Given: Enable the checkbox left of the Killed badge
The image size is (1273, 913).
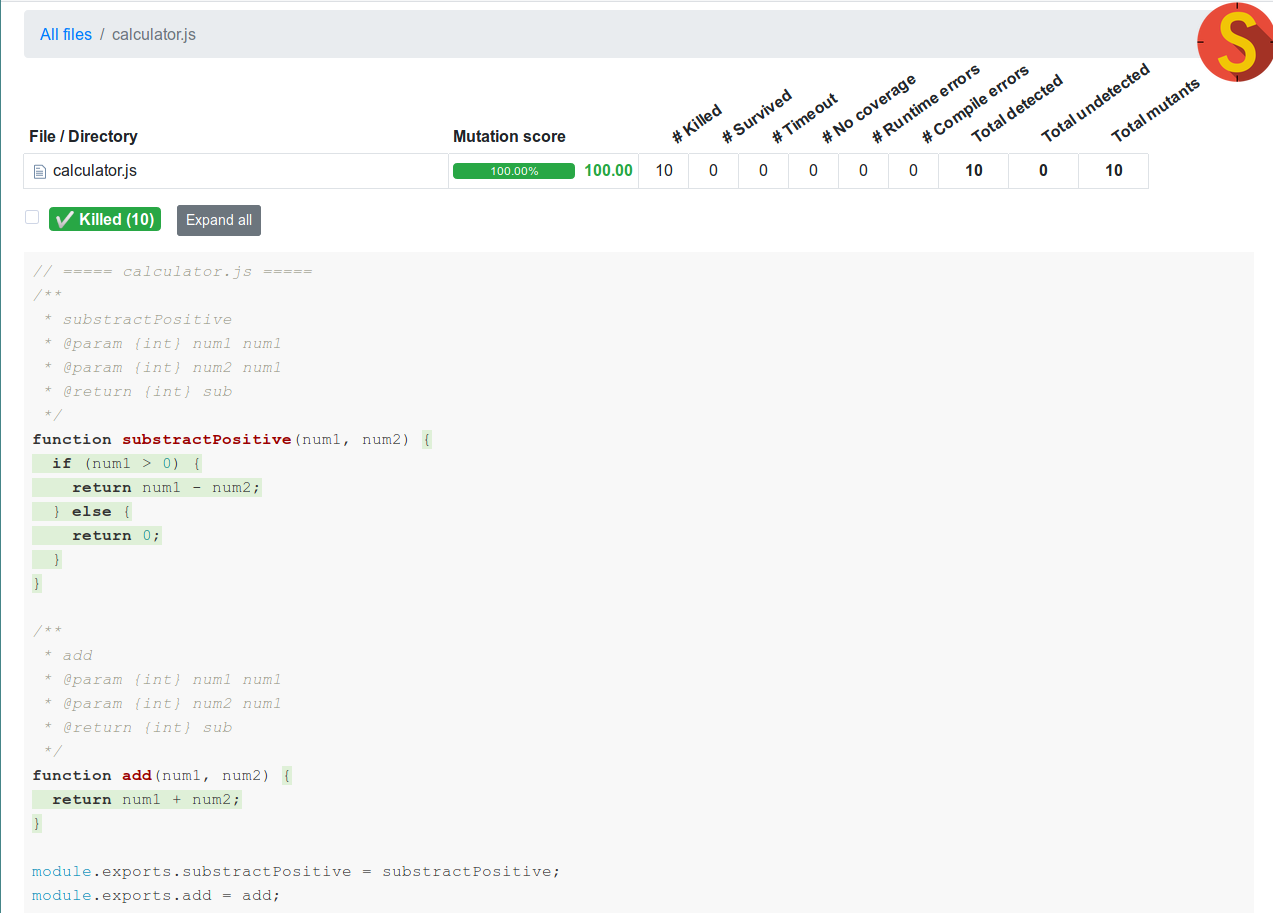Looking at the screenshot, I should click(31, 216).
